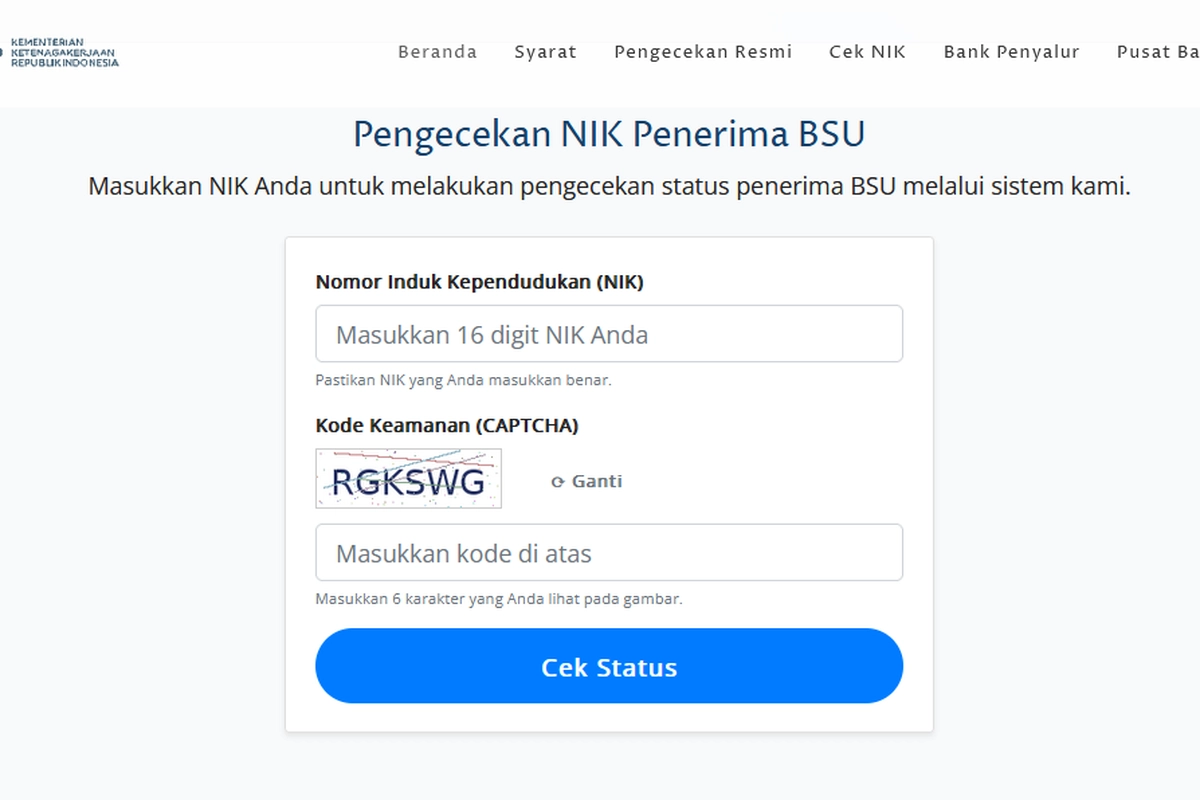Viewport: 1200px width, 800px height.
Task: Click the Pengecekan NIK Penerima BSU heading
Action: 608,133
